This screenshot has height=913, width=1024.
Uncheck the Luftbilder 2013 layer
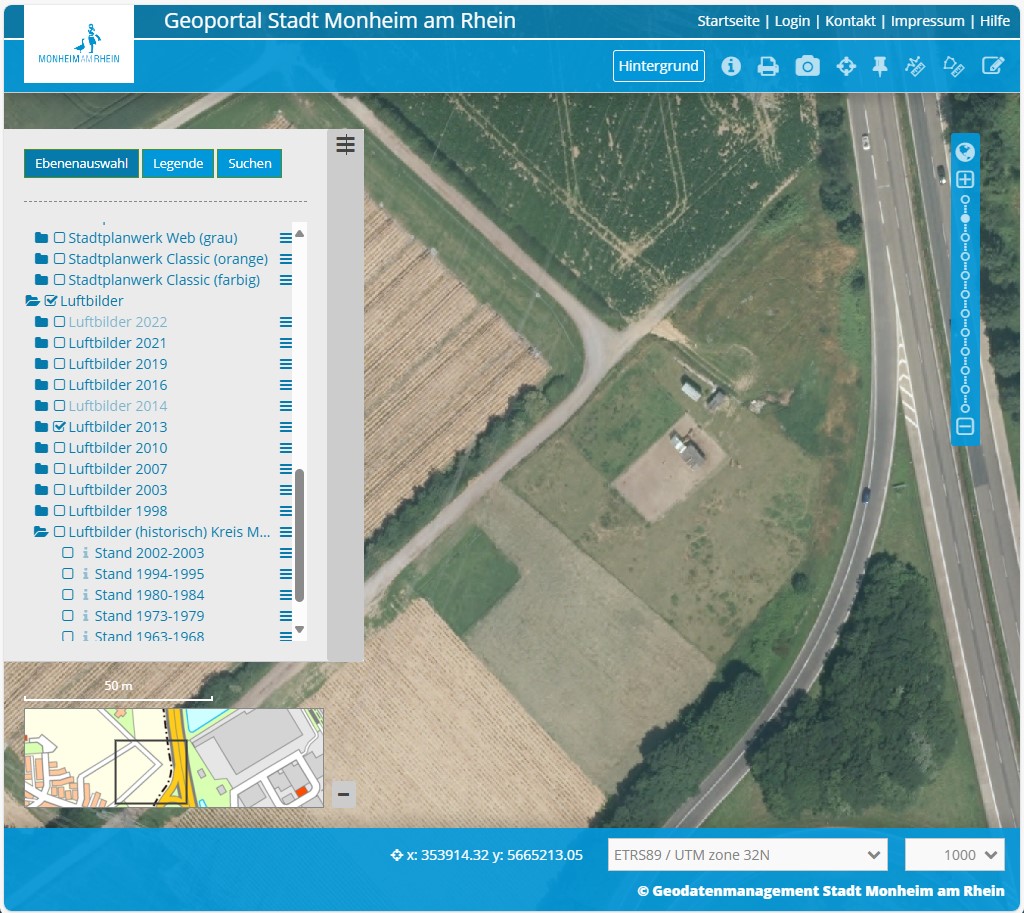point(59,426)
